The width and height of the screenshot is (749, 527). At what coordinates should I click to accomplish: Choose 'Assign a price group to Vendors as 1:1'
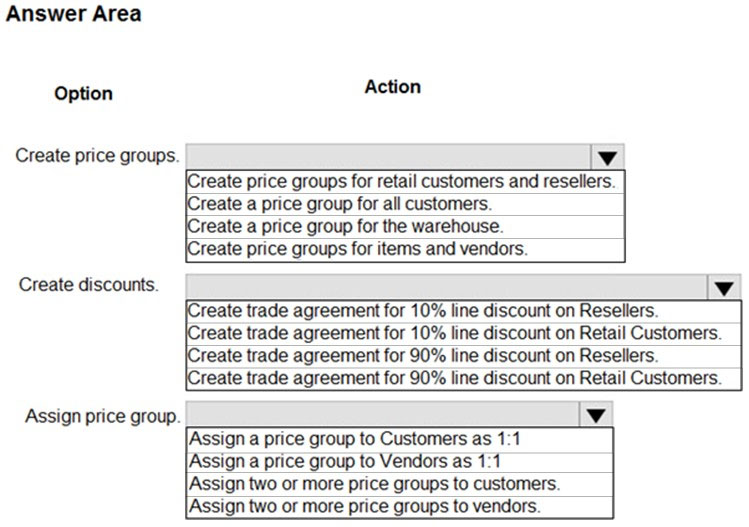(399, 462)
